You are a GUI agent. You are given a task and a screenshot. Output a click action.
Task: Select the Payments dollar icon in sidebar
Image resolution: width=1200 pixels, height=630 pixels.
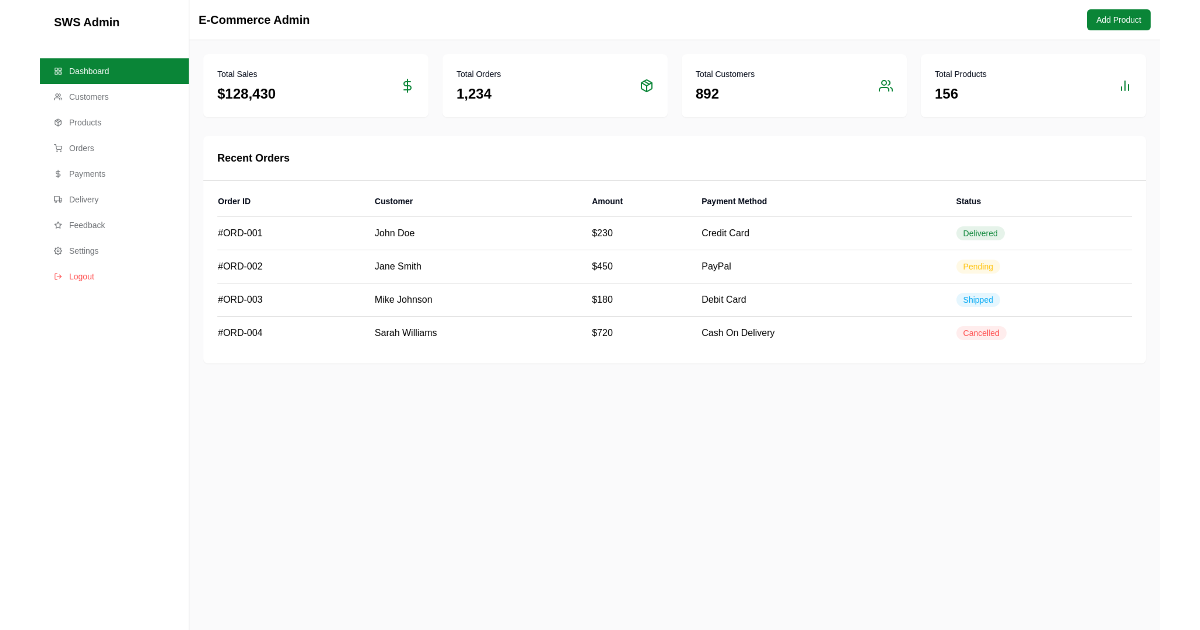pyautogui.click(x=59, y=173)
